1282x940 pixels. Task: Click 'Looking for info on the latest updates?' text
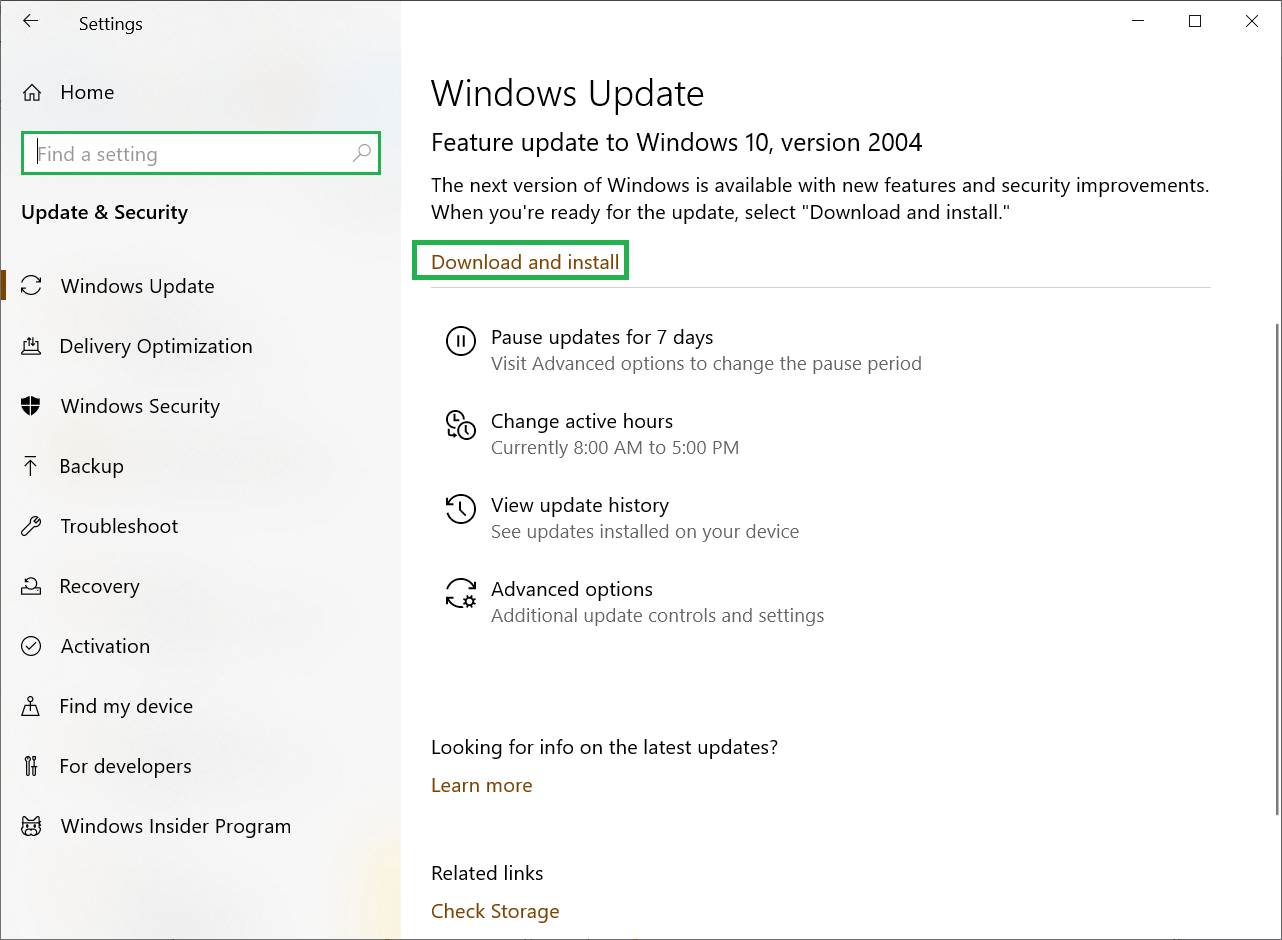[604, 747]
